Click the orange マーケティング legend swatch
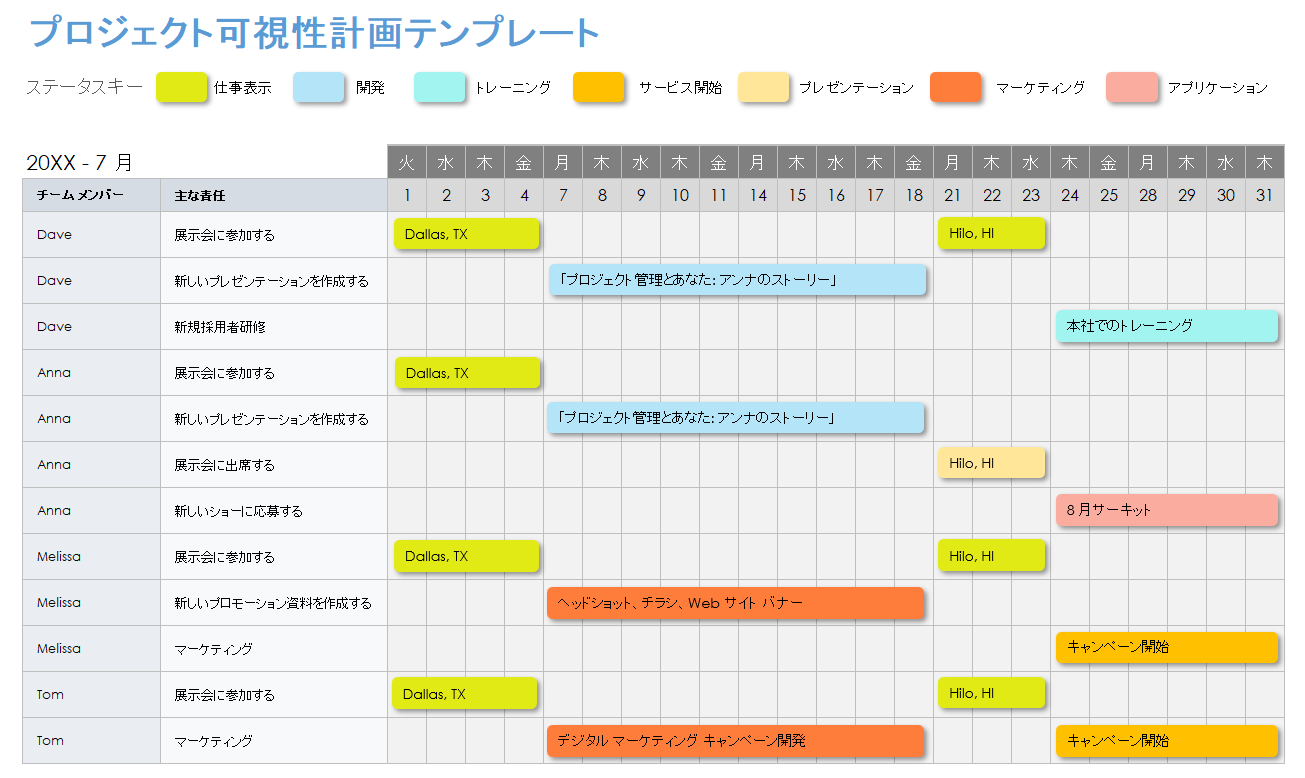The image size is (1305, 778). [956, 87]
